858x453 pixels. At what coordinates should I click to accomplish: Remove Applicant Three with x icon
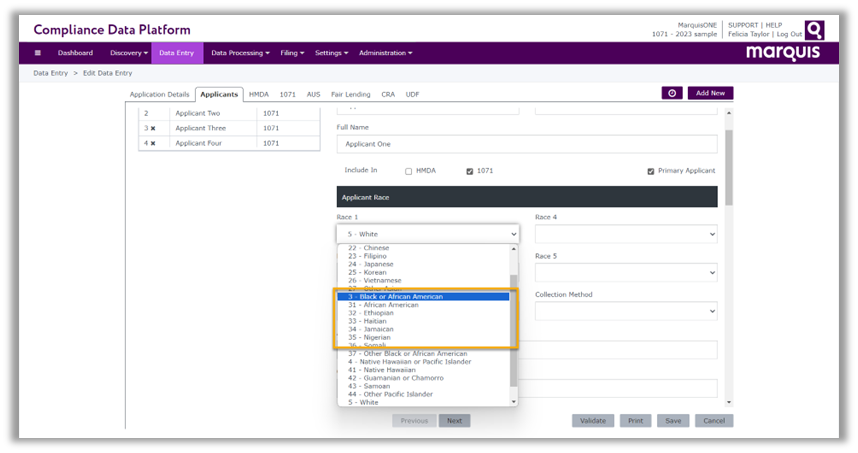[x=153, y=128]
